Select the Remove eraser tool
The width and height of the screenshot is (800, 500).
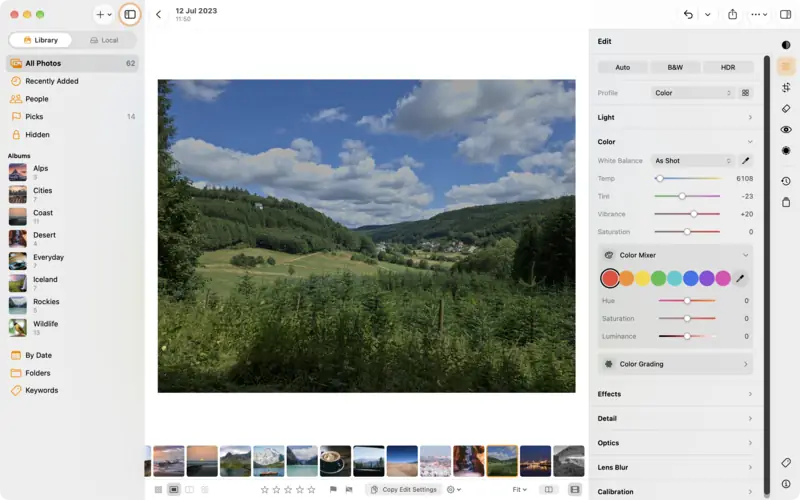[x=786, y=108]
